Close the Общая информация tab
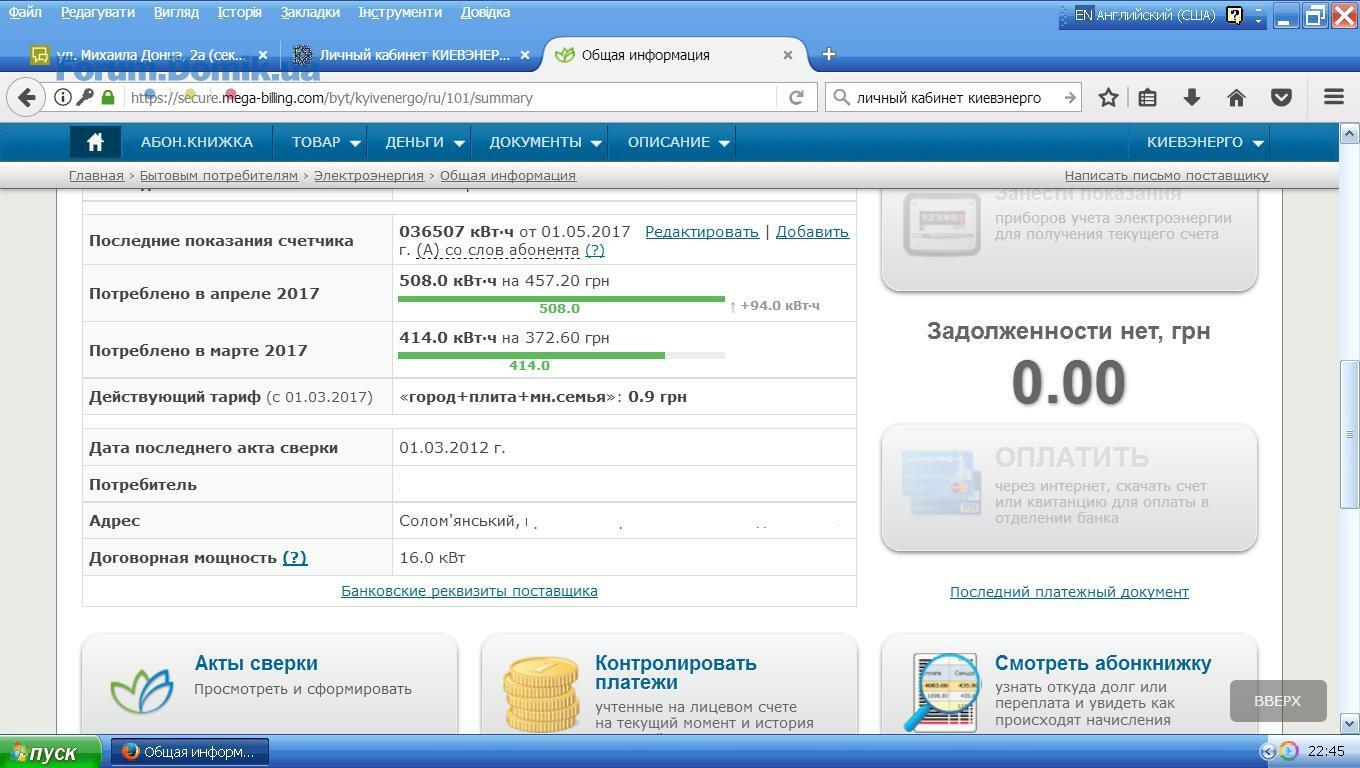Image resolution: width=1360 pixels, height=768 pixels. point(787,55)
